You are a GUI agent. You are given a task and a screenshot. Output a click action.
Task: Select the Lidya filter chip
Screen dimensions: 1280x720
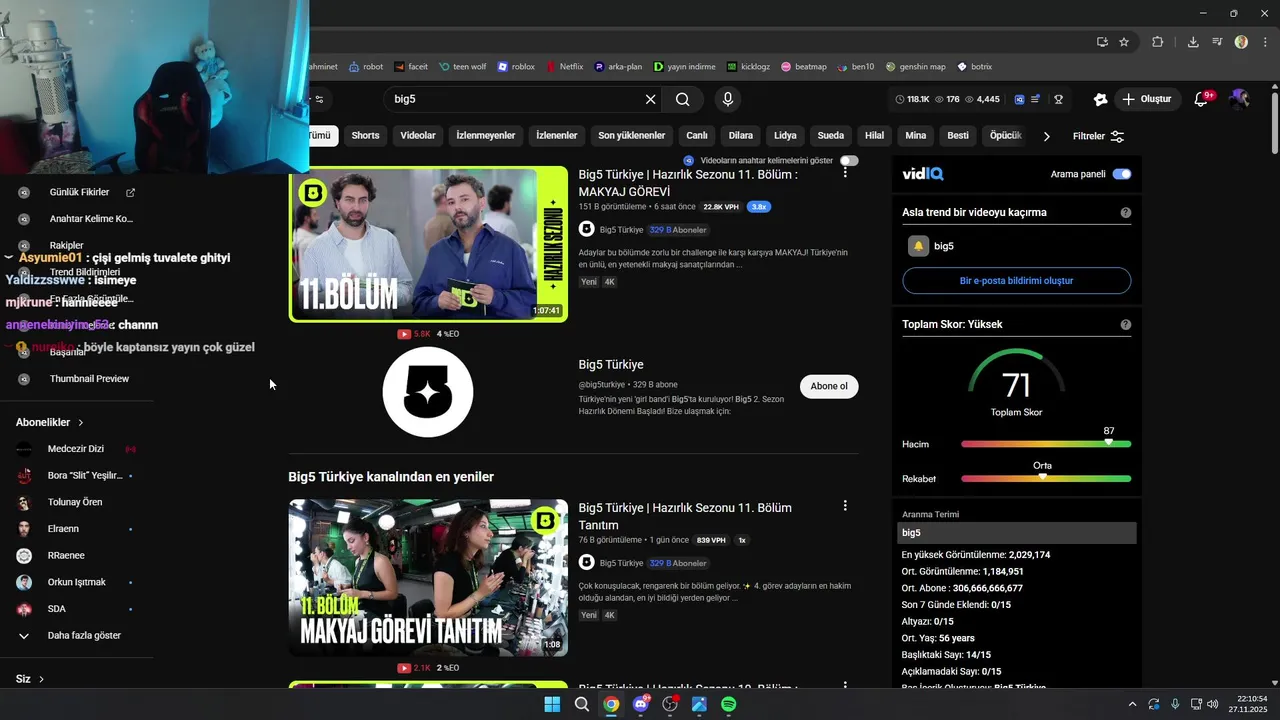click(x=785, y=135)
